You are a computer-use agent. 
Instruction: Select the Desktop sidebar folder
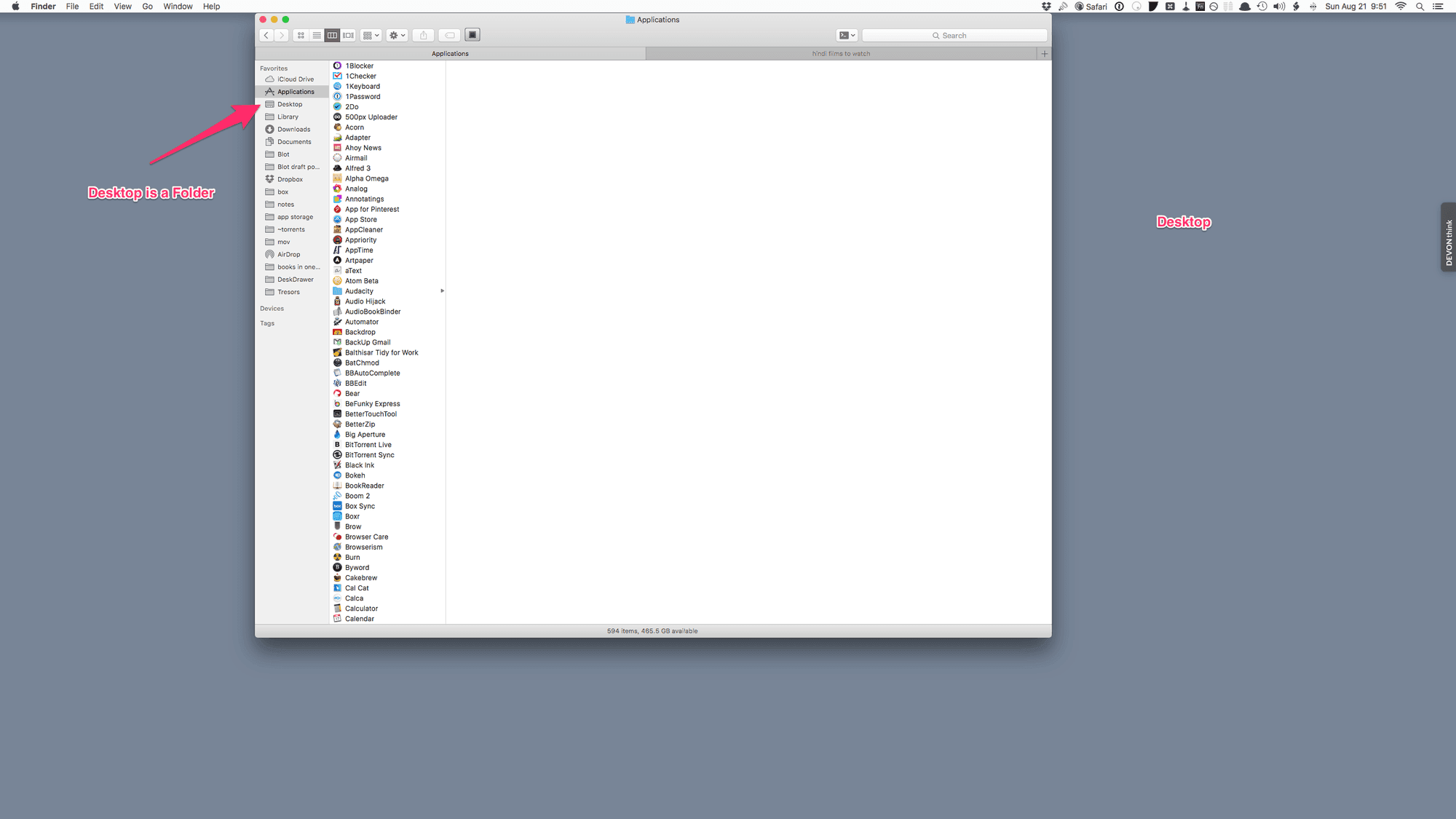[x=289, y=104]
